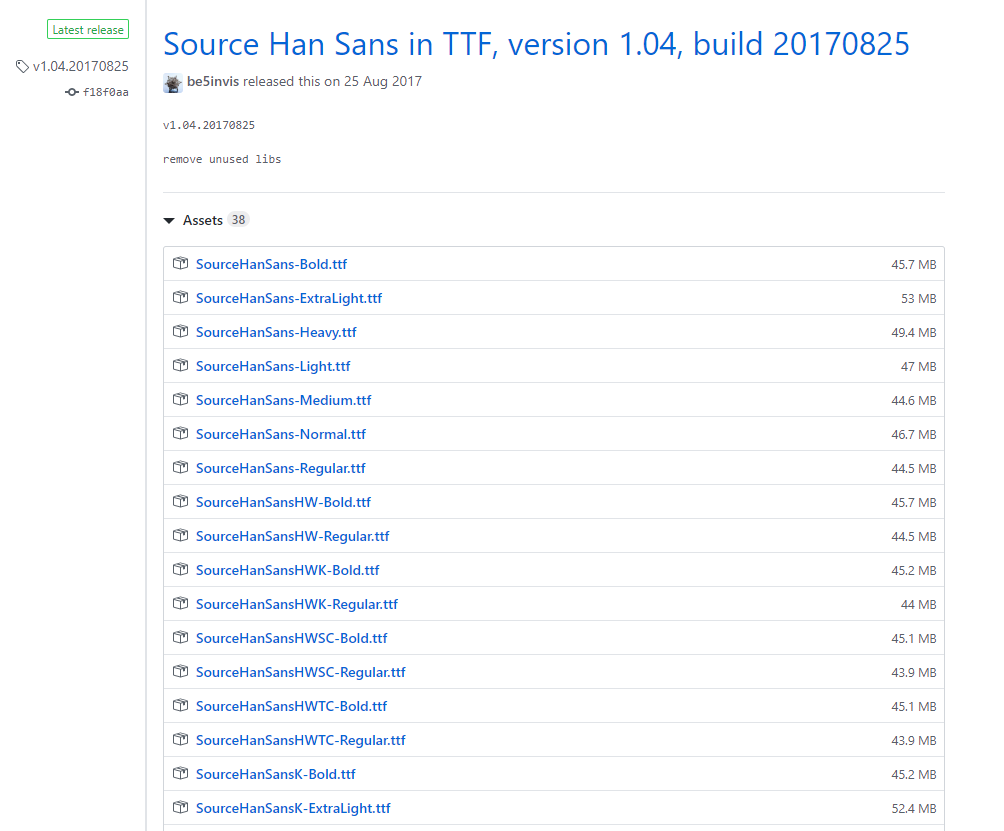Click the package icon beside SourceHanSans-Medium.ttf
Image resolution: width=1004 pixels, height=831 pixels.
181,399
